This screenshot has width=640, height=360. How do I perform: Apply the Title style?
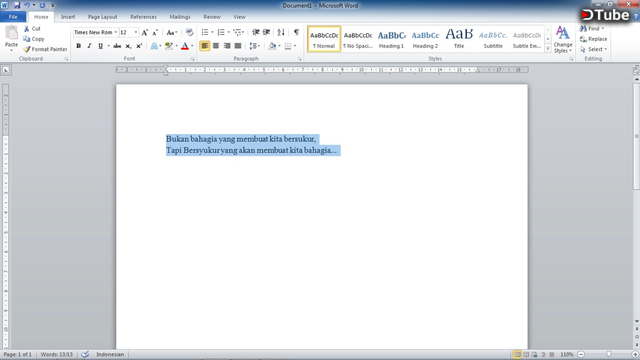(459, 40)
